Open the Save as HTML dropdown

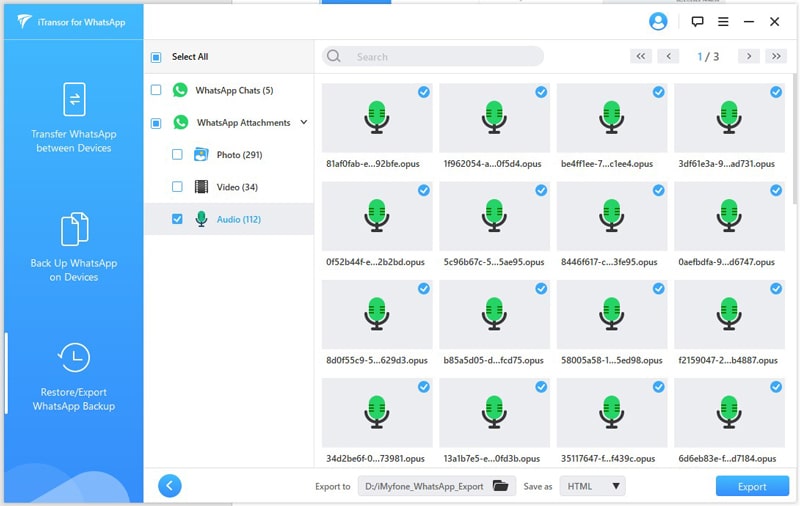pyautogui.click(x=592, y=486)
